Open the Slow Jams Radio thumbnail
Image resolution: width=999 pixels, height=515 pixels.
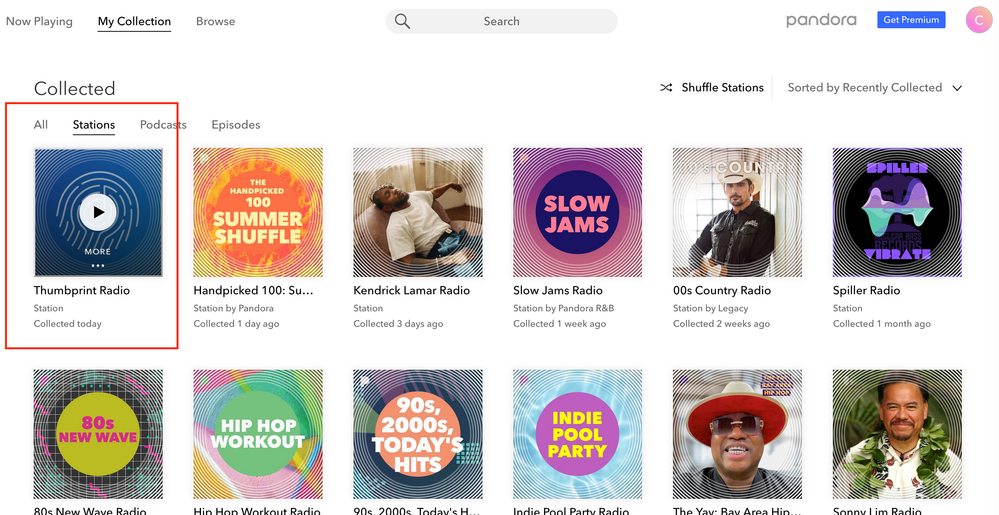[577, 212]
